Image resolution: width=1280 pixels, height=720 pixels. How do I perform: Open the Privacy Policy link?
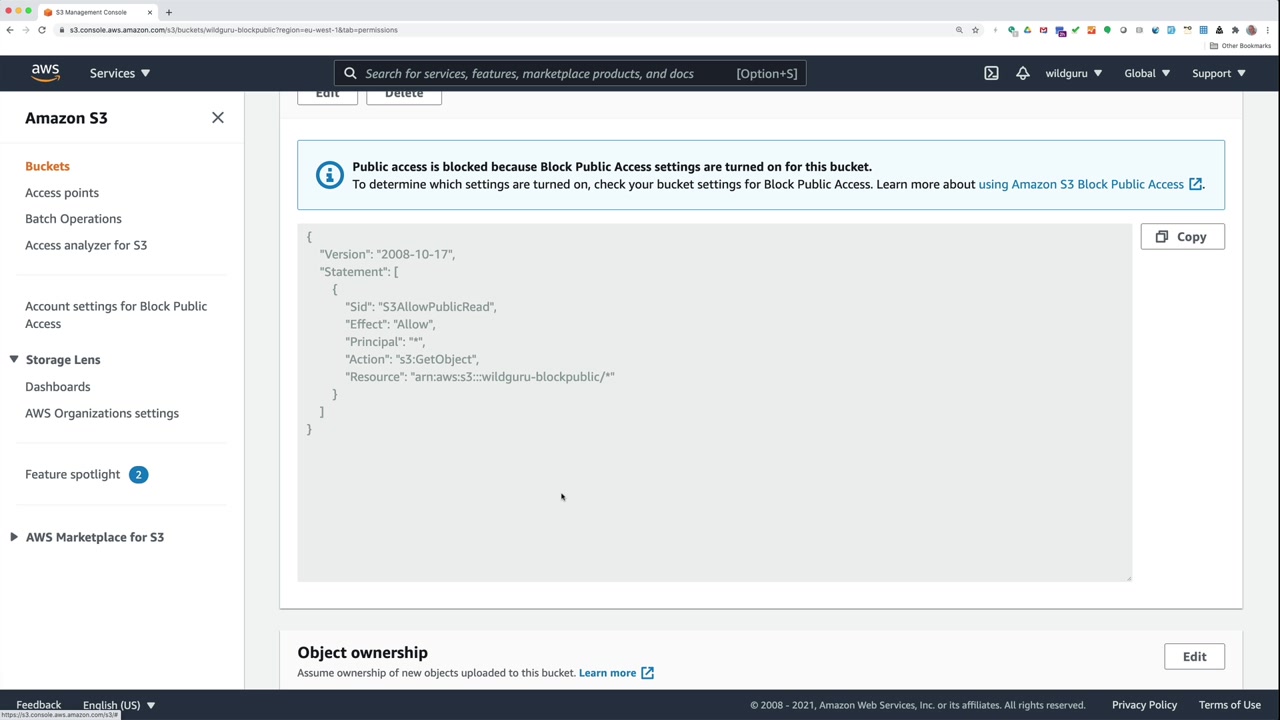tap(1144, 705)
